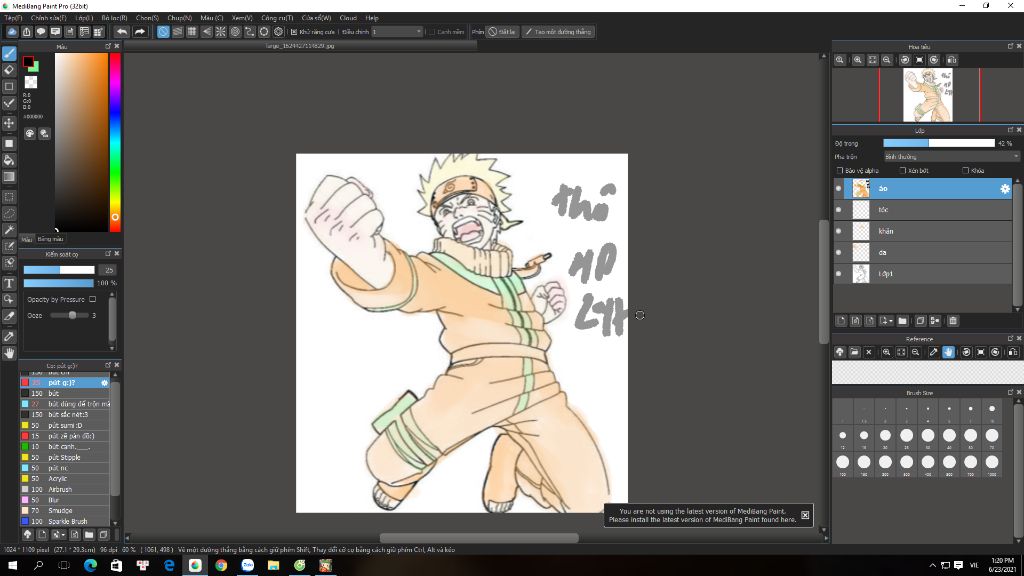Open the Bộ lọc(R) menu
The height and width of the screenshot is (576, 1024).
114,18
